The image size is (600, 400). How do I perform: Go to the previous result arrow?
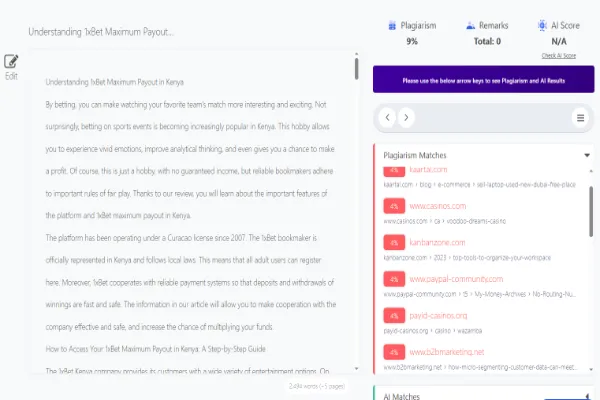point(387,117)
